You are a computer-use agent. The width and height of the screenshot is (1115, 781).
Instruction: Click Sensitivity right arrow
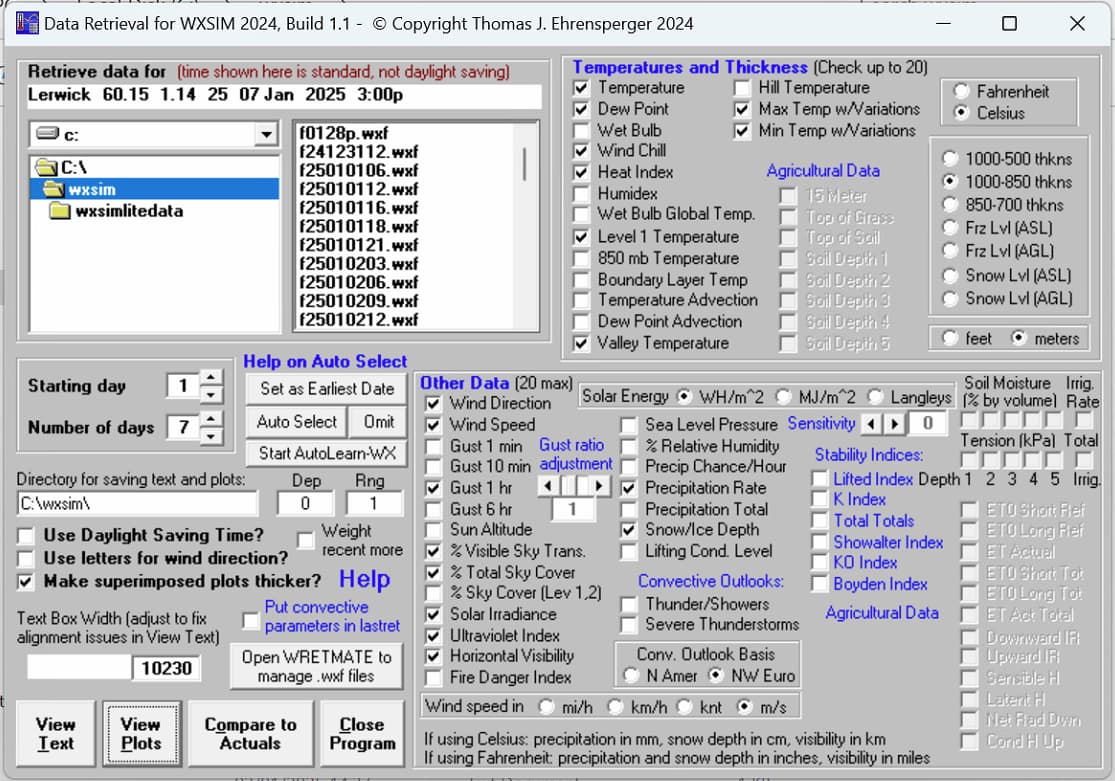[x=895, y=424]
